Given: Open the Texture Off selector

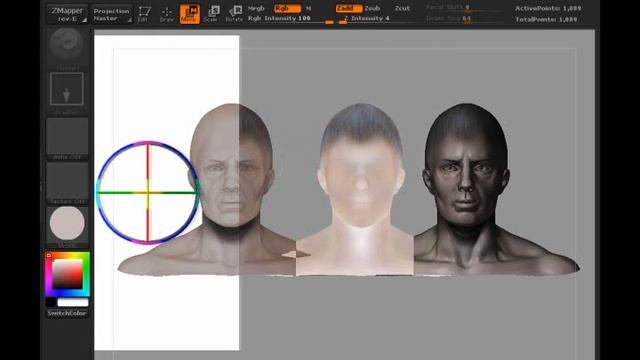Looking at the screenshot, I should [67, 183].
